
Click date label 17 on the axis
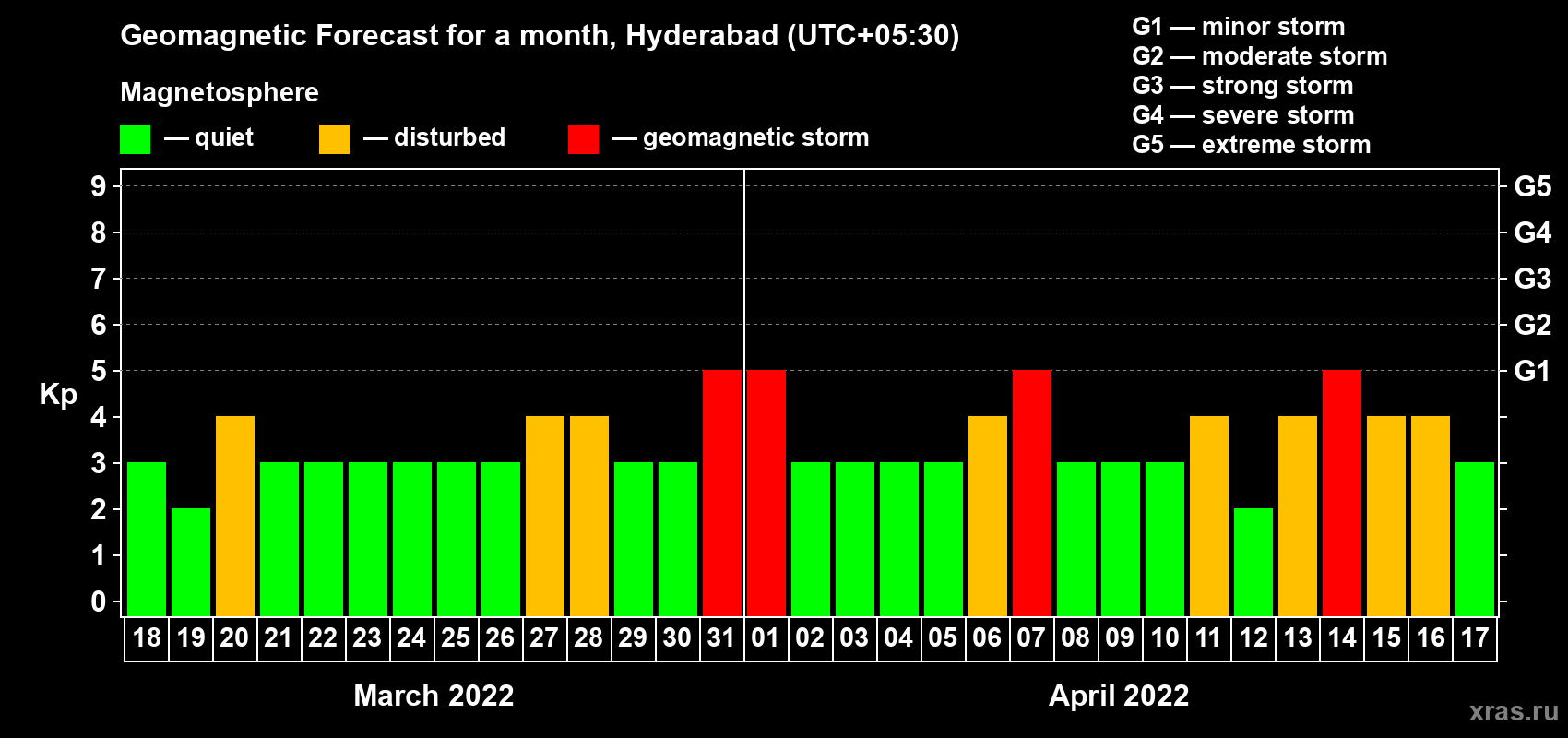pyautogui.click(x=1475, y=638)
